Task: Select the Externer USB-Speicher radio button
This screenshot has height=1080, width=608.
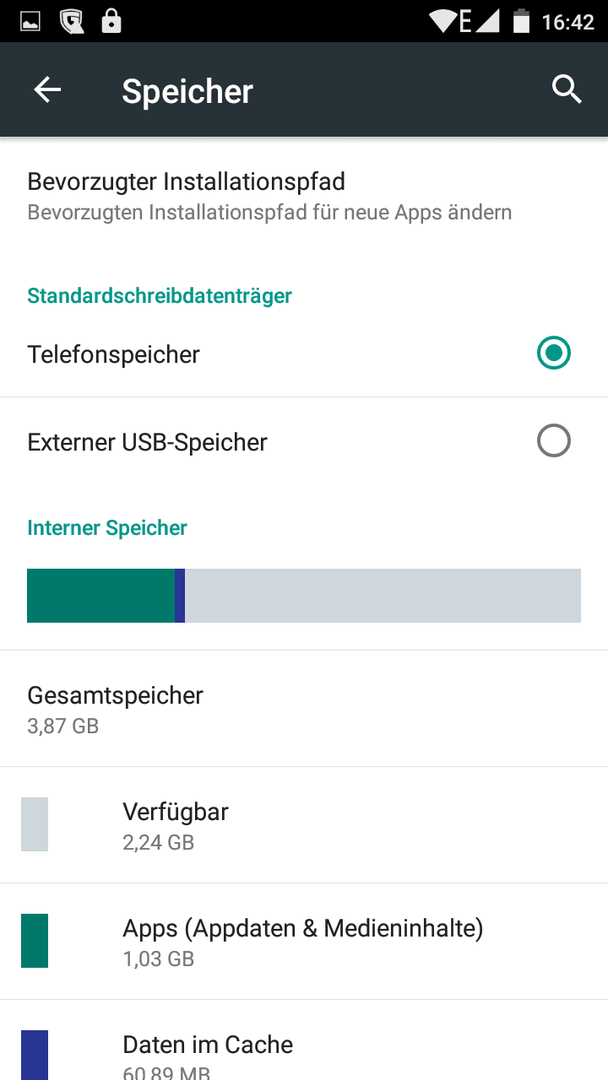Action: click(x=554, y=441)
